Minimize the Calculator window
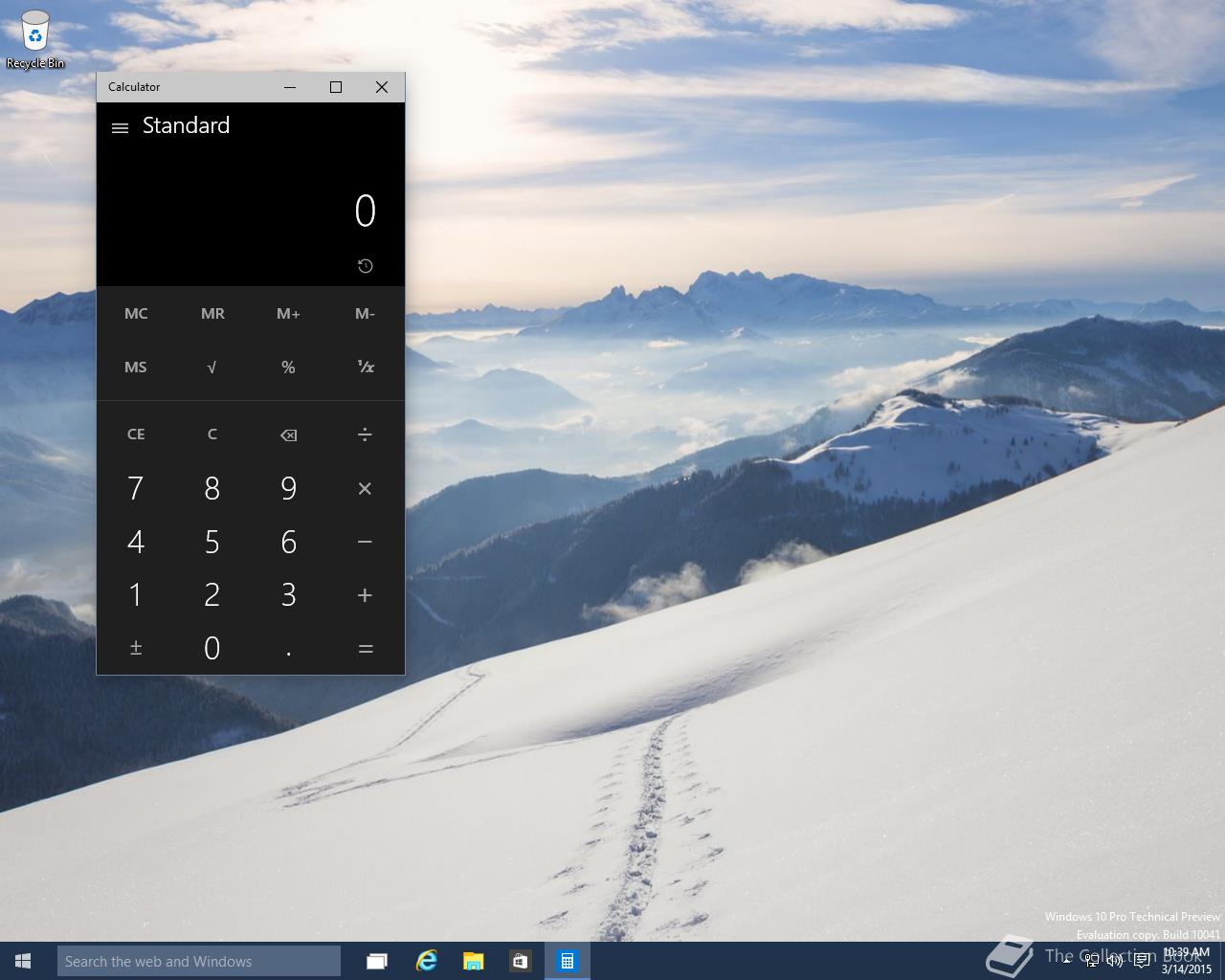Viewport: 1225px width, 980px height. point(290,87)
